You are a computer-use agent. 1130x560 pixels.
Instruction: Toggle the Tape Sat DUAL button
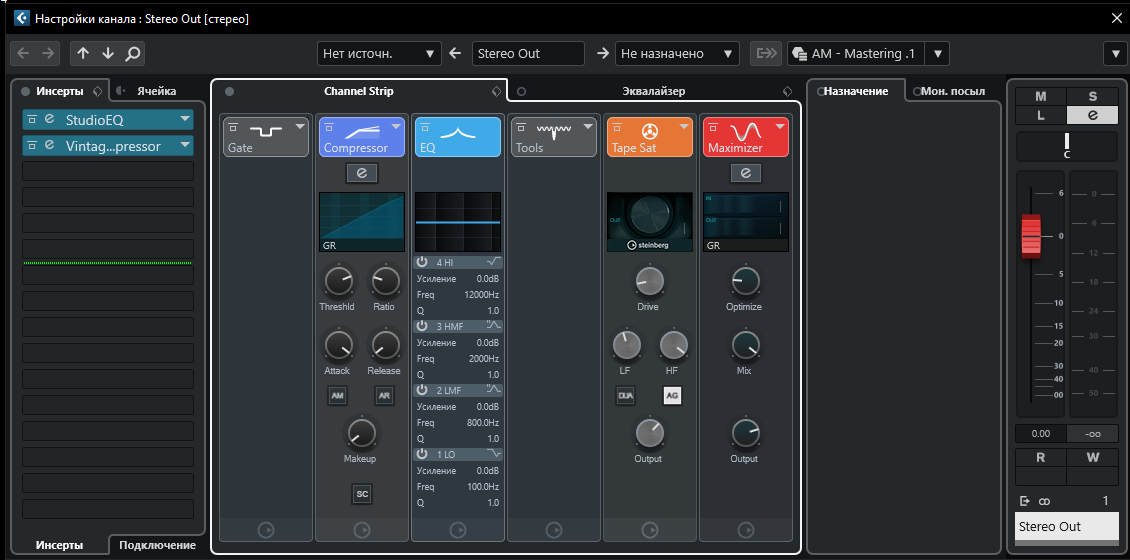[625, 396]
